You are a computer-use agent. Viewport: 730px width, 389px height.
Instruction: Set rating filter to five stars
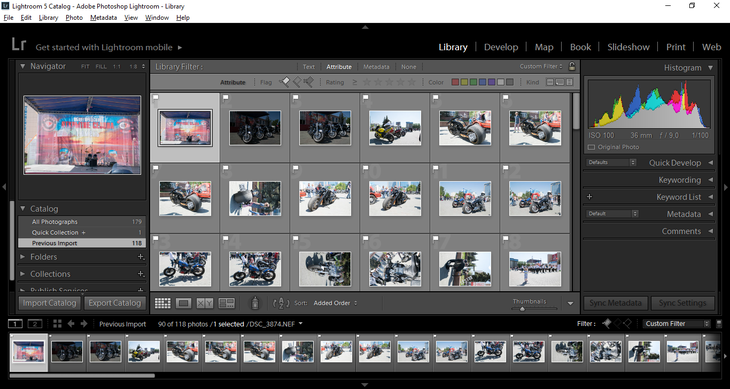(x=411, y=82)
